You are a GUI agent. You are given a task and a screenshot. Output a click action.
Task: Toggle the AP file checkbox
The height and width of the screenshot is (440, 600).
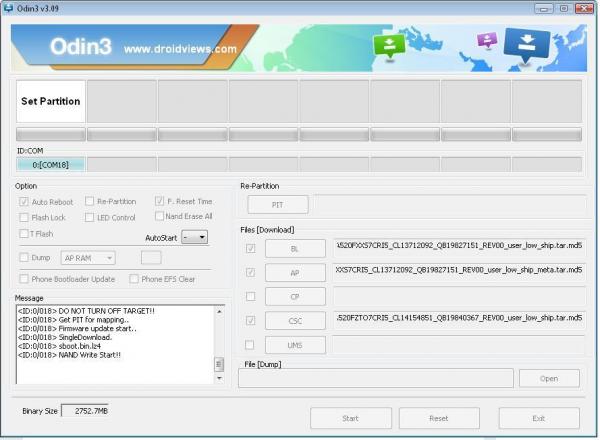pyautogui.click(x=251, y=272)
